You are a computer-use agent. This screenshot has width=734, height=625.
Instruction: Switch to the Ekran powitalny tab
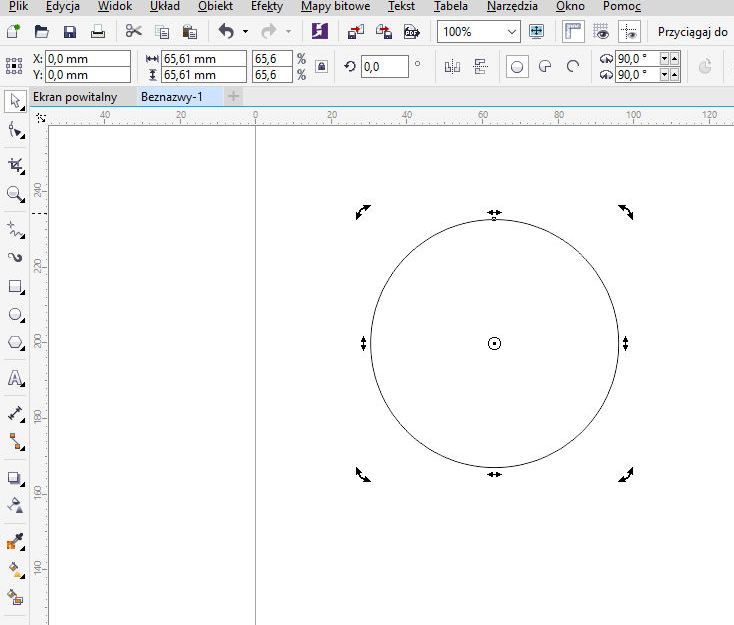pyautogui.click(x=75, y=97)
